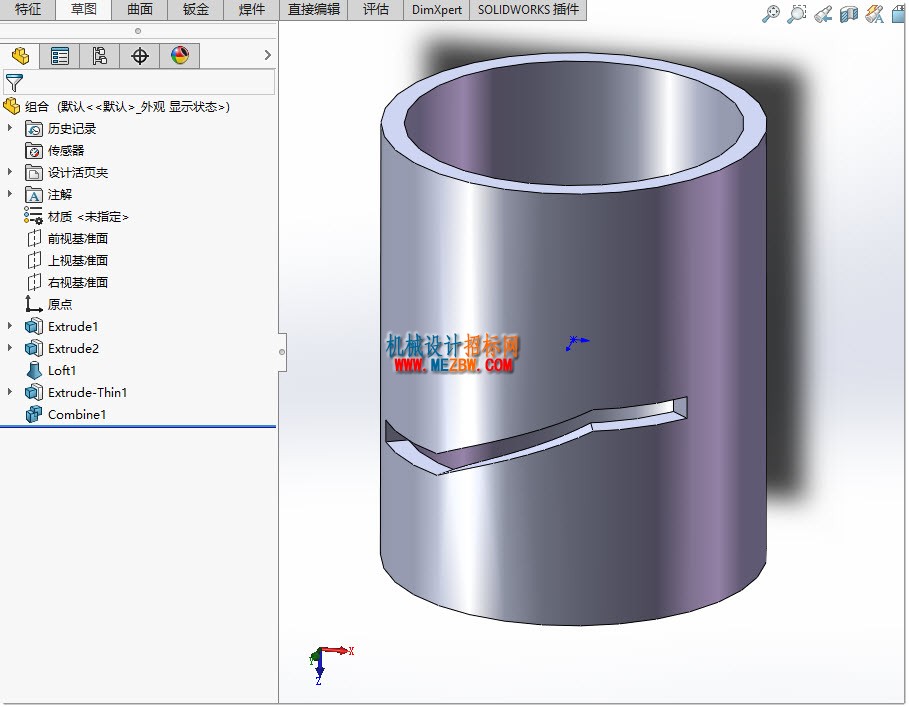Click the 设计活页夹 folder icon

tap(34, 173)
